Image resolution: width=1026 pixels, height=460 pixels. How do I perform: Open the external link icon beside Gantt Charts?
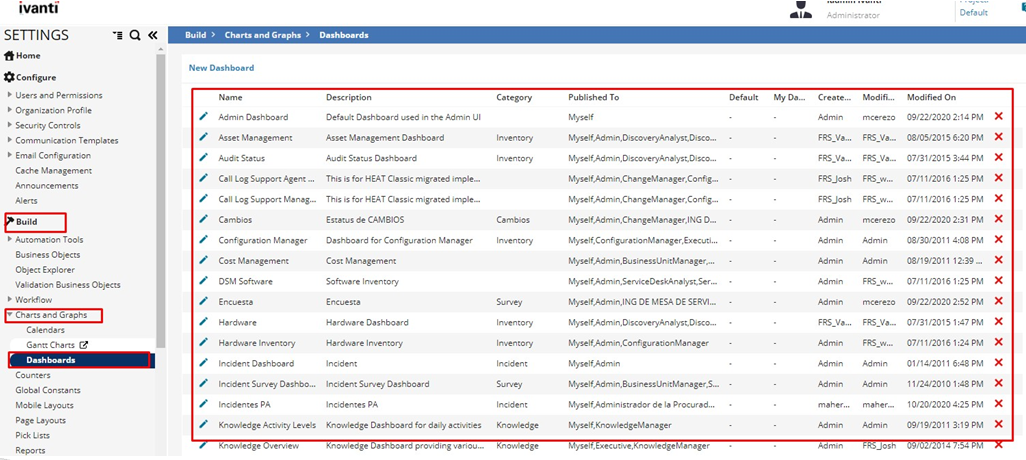(84, 345)
